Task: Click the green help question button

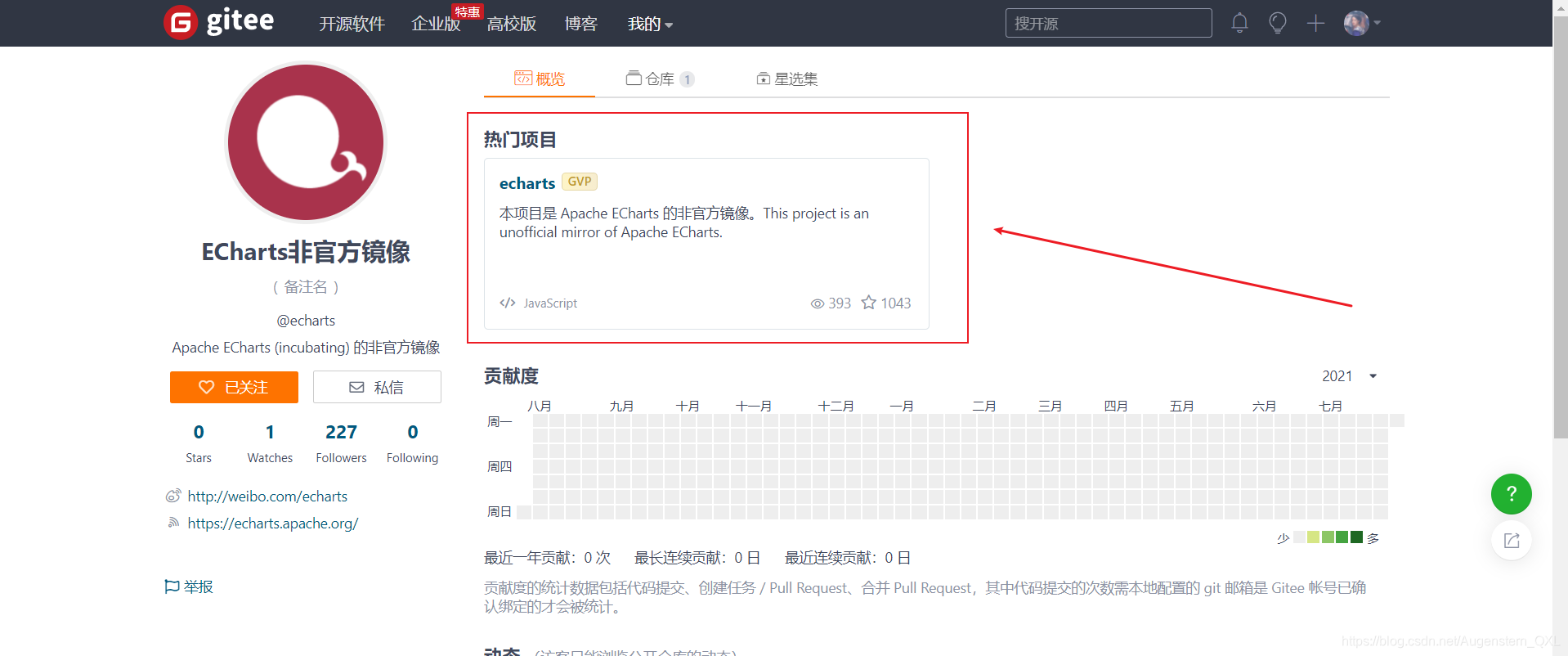Action: (x=1511, y=494)
